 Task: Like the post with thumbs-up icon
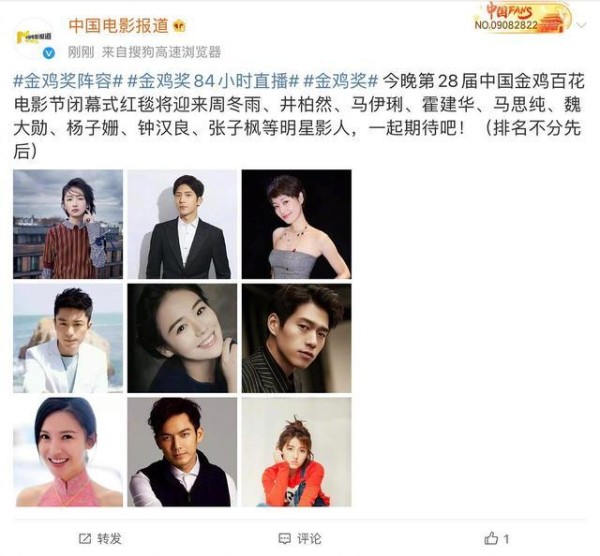pos(491,539)
